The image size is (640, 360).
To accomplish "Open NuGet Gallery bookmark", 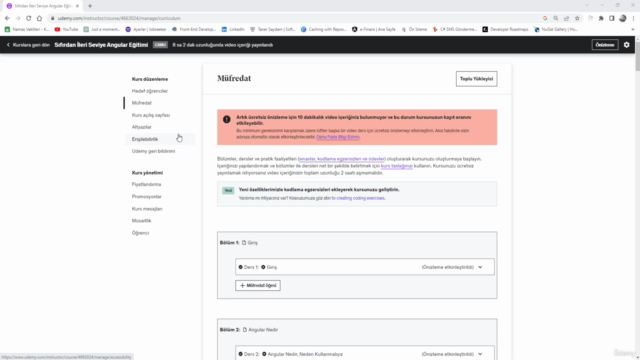I will [556, 29].
